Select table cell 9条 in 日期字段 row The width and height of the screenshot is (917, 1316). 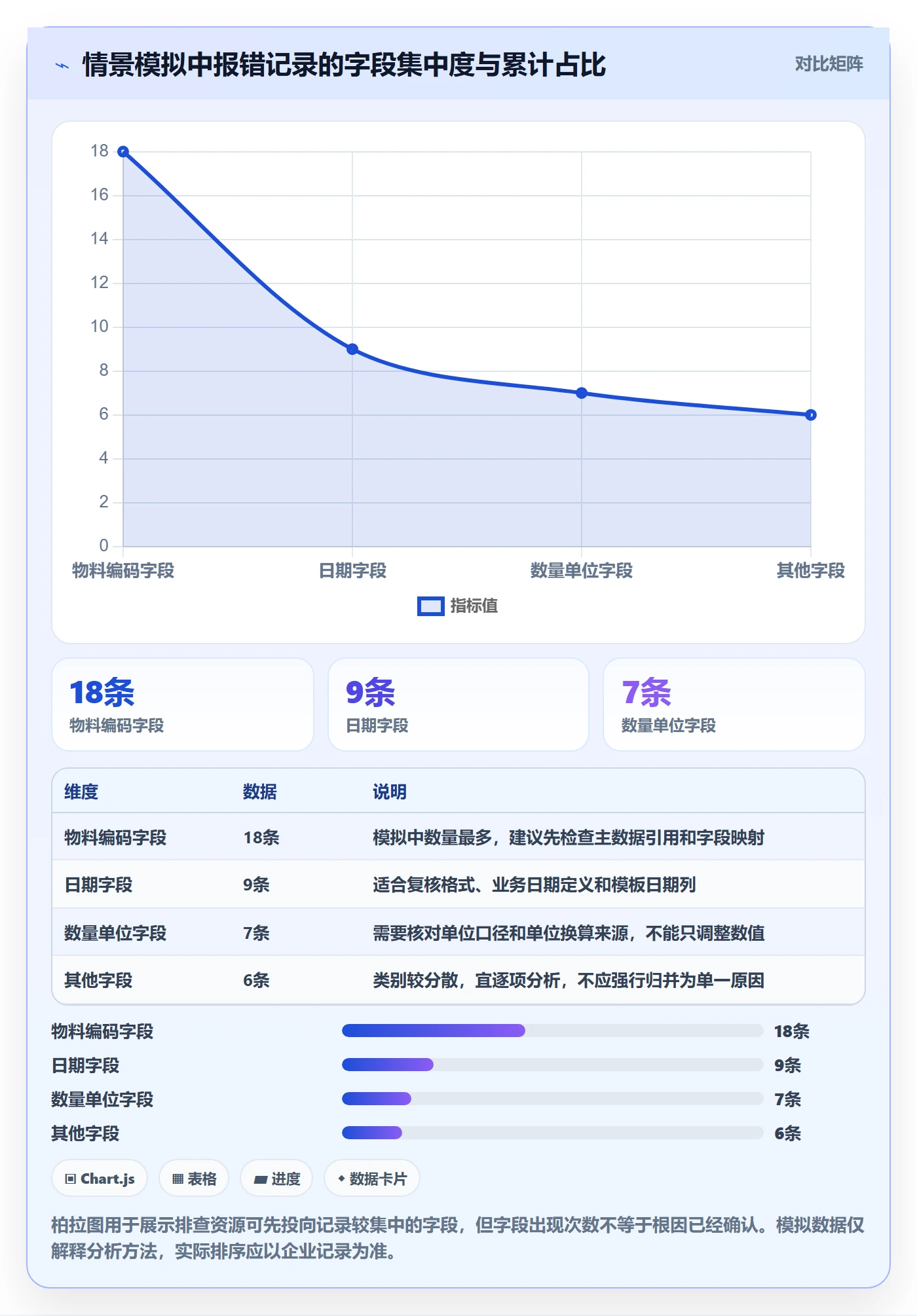[256, 885]
